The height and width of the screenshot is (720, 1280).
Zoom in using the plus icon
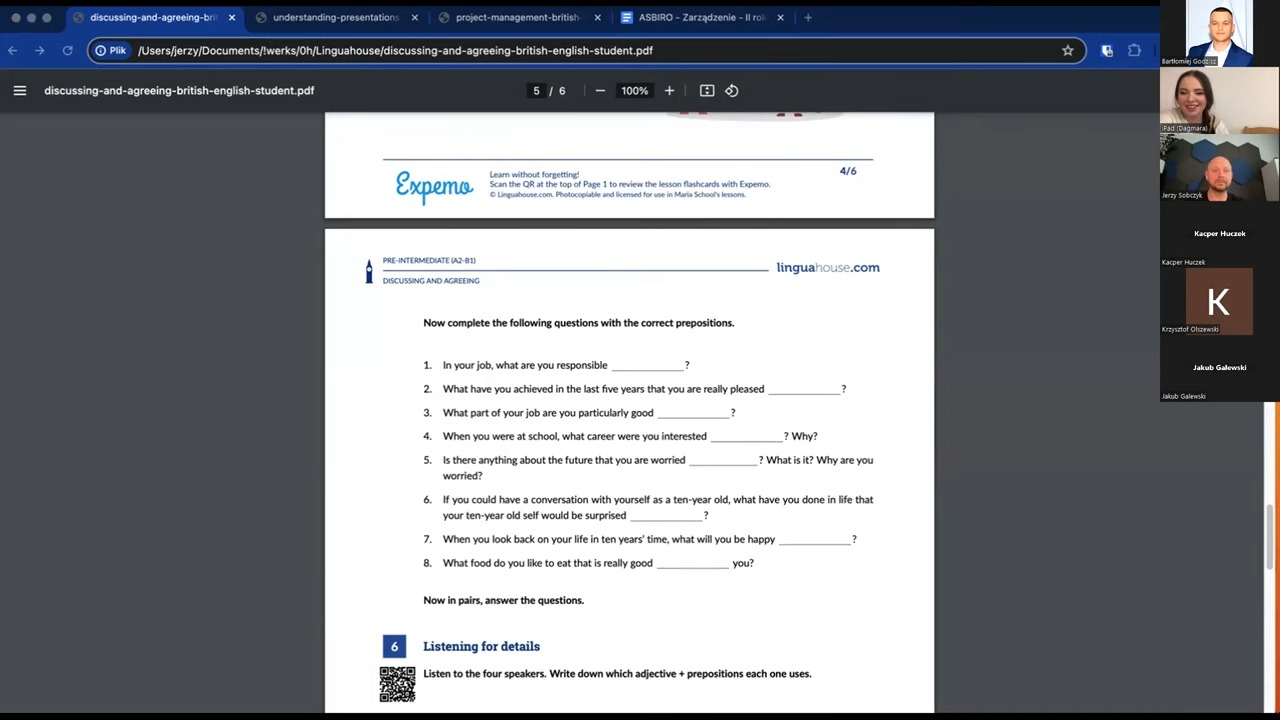[x=669, y=90]
